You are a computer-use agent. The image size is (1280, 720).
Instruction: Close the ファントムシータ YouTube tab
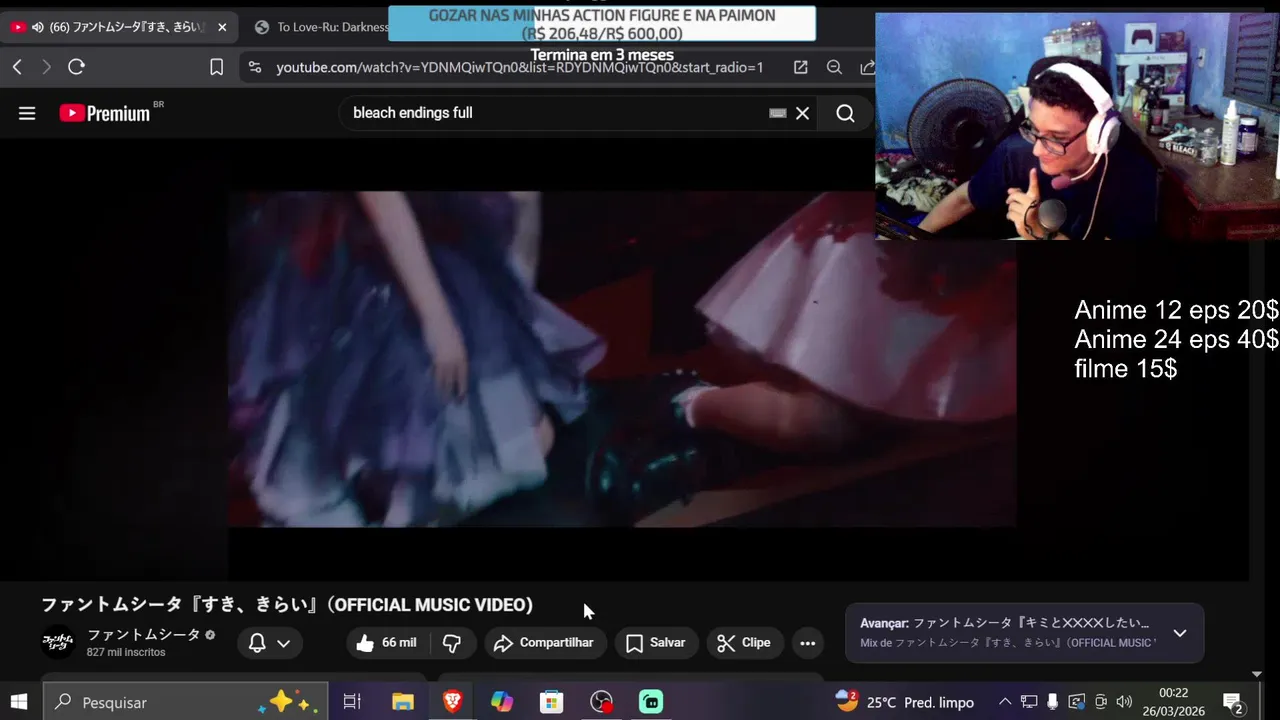pos(222,27)
